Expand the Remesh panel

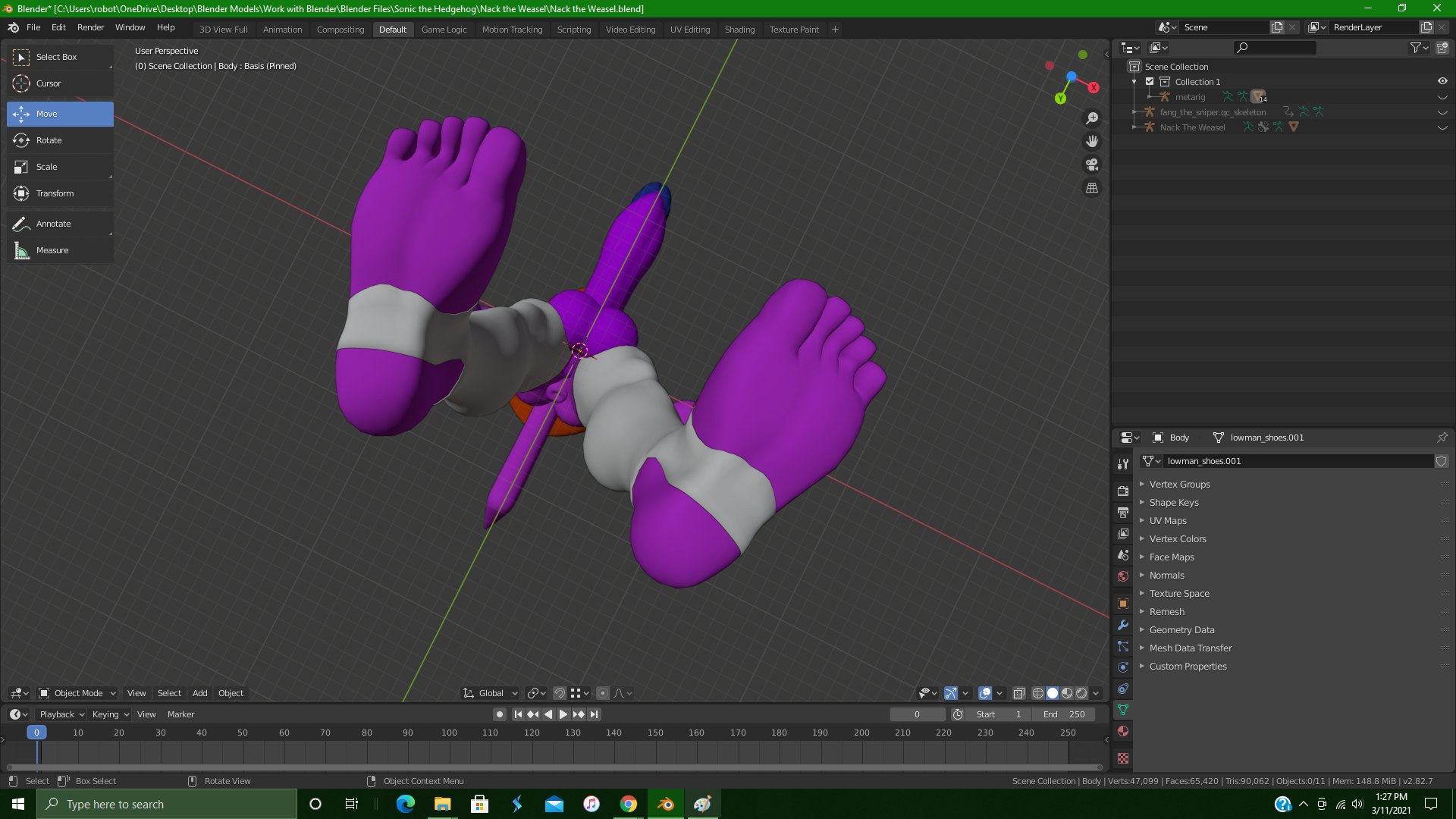click(x=1166, y=612)
